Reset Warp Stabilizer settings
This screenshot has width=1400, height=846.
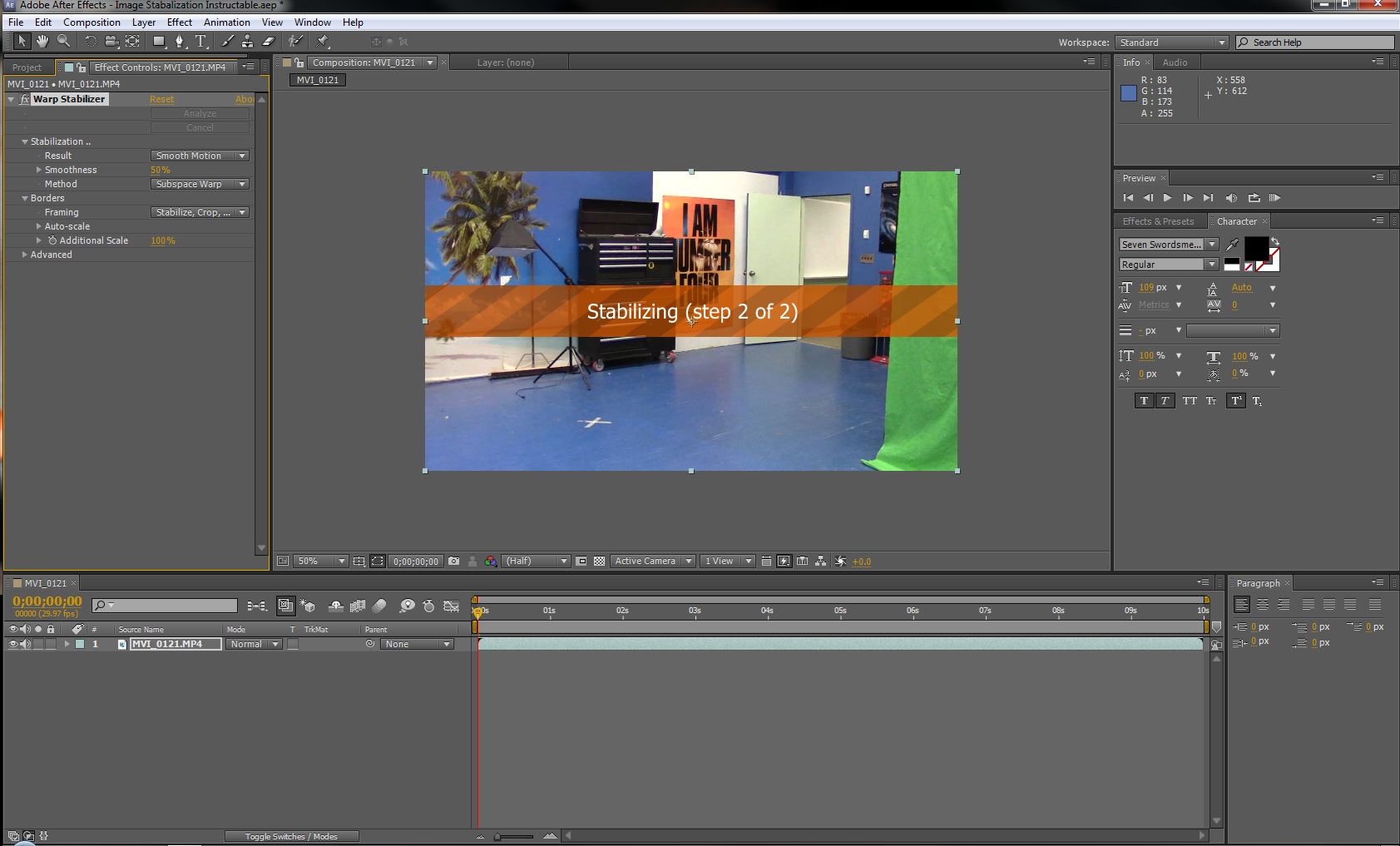[x=161, y=99]
